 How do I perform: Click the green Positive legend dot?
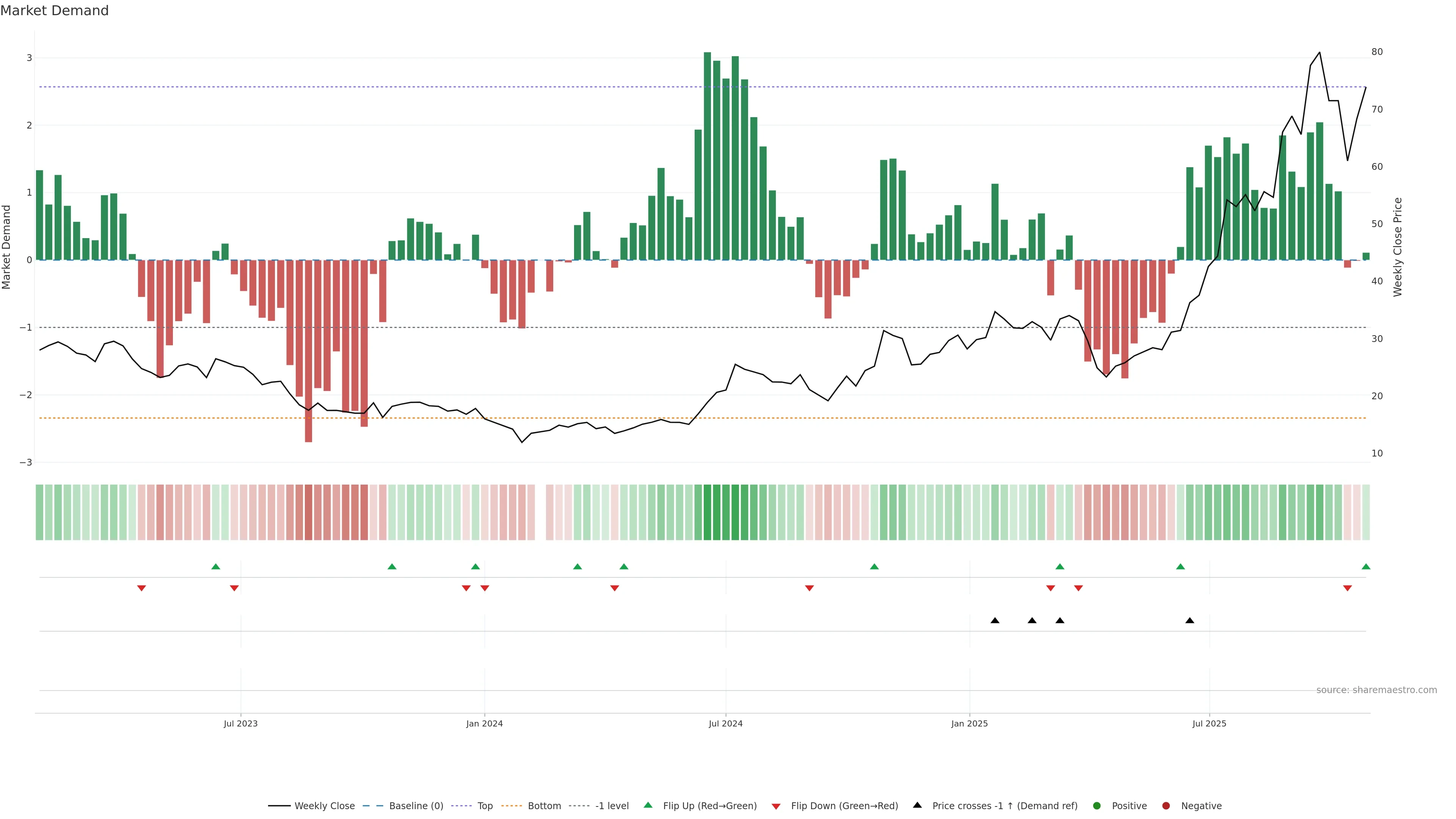coord(1097,806)
